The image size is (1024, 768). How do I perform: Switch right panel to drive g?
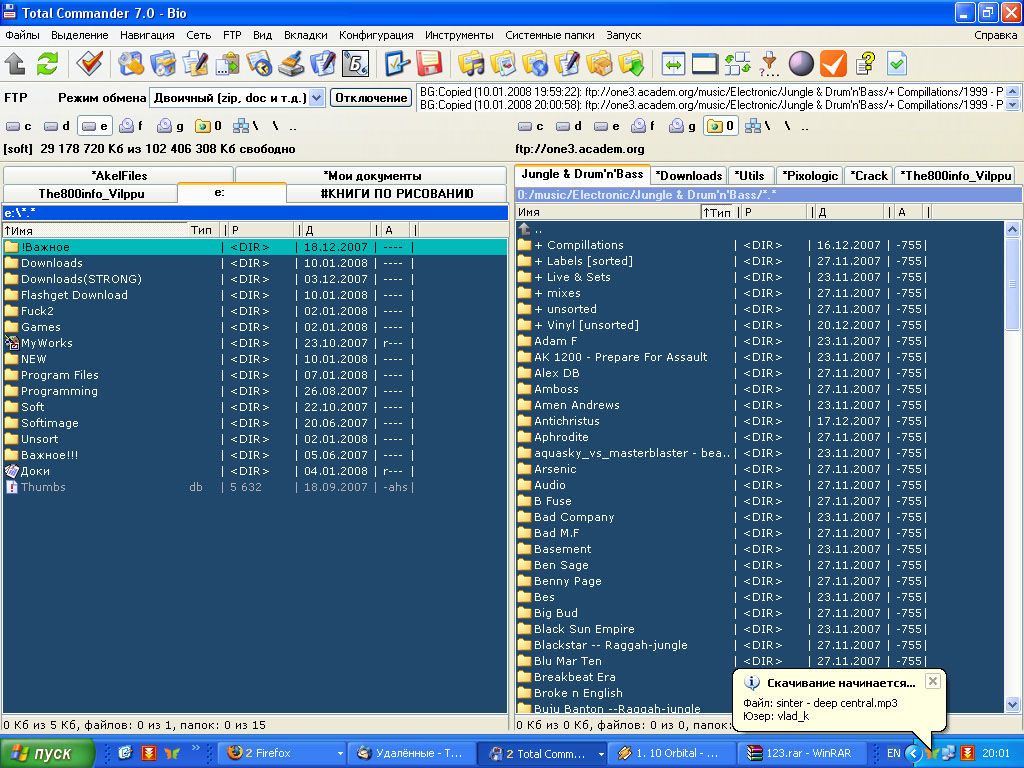point(683,126)
